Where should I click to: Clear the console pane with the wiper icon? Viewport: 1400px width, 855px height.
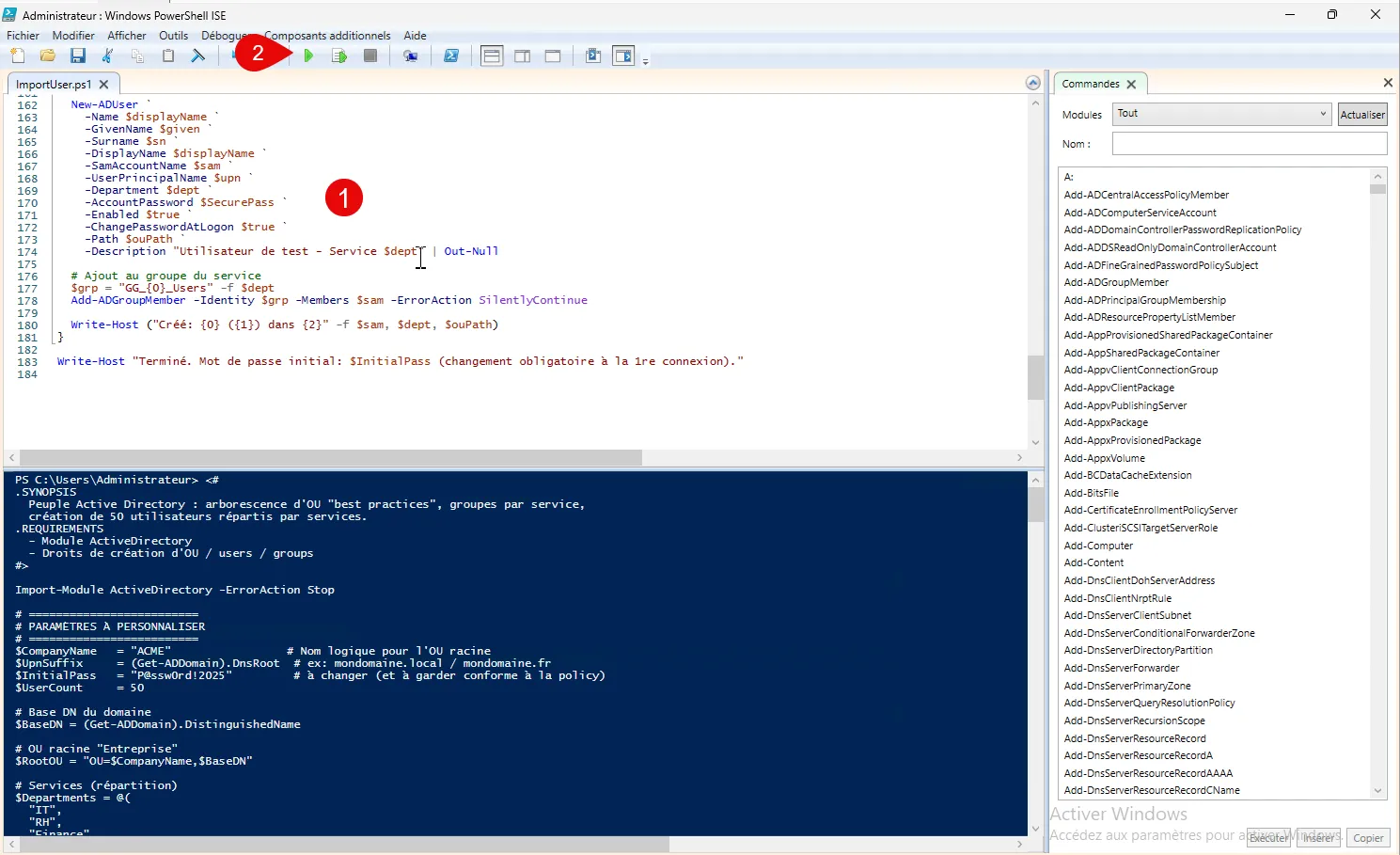(198, 56)
